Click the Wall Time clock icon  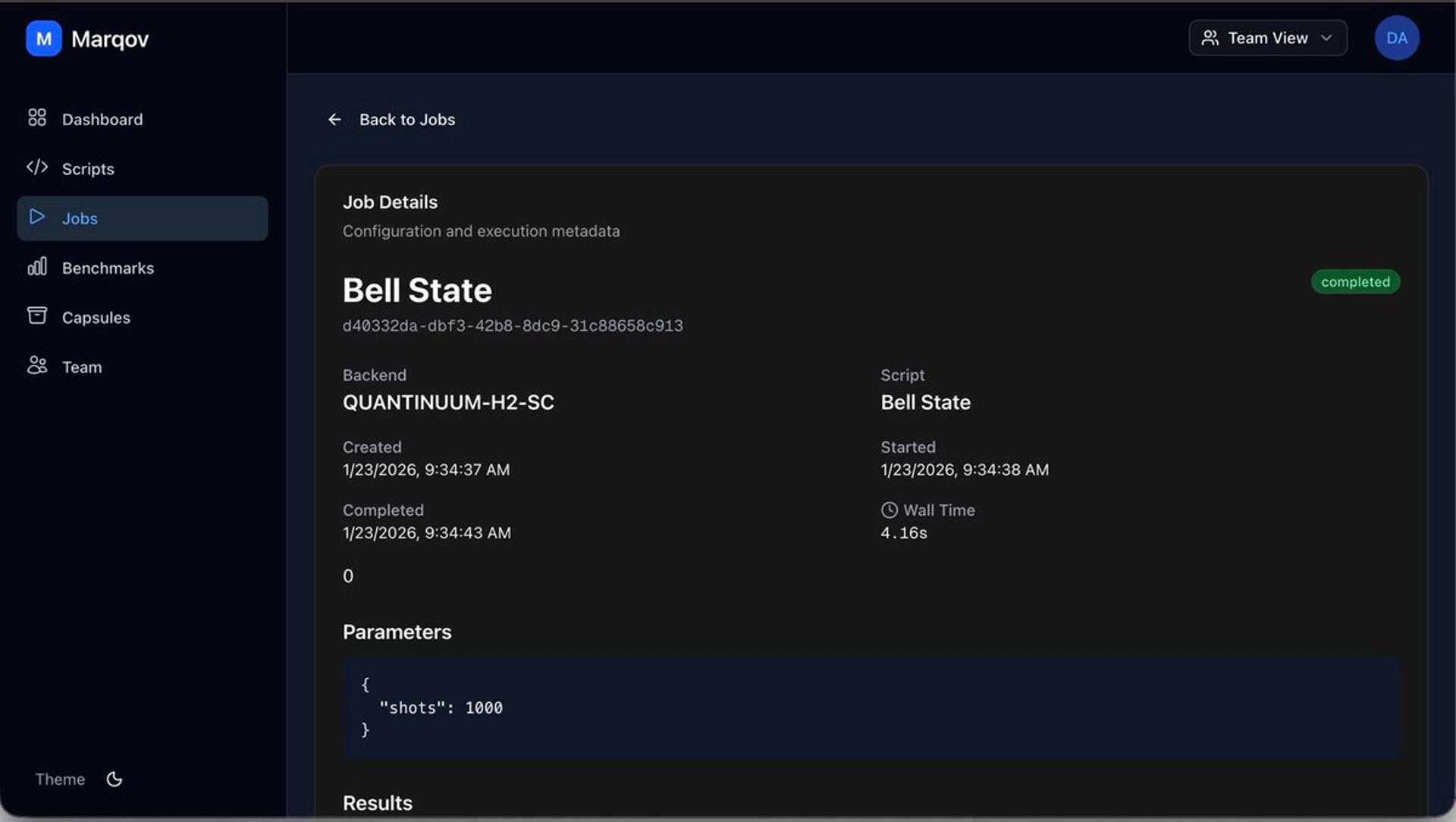point(890,510)
